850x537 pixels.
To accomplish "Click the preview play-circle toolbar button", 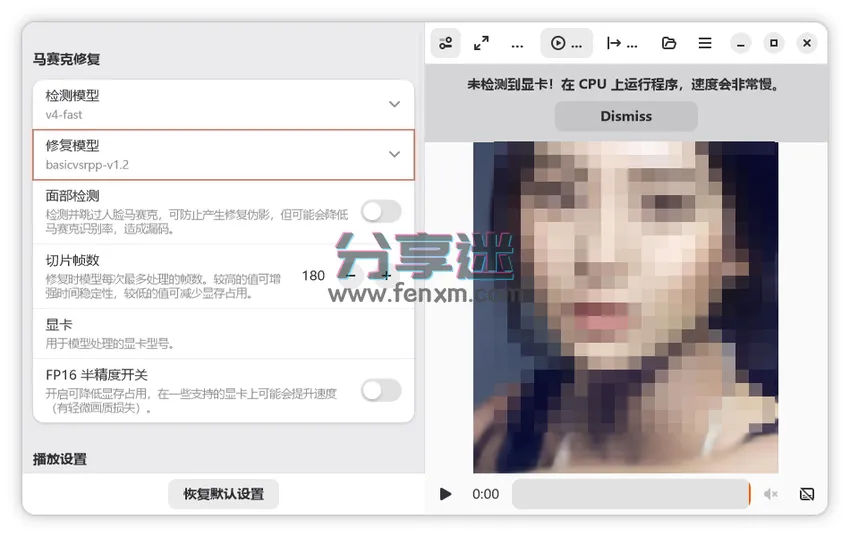I will [566, 43].
